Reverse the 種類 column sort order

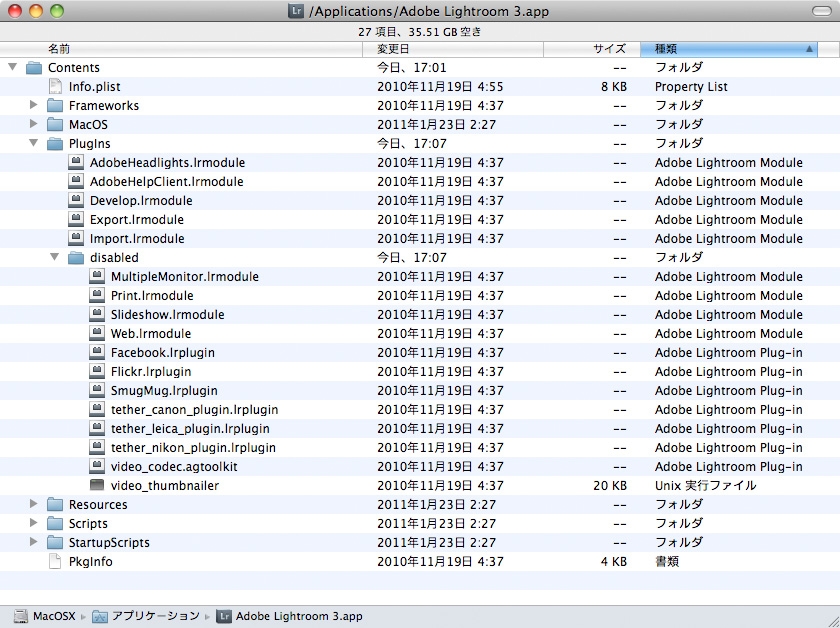(x=729, y=49)
